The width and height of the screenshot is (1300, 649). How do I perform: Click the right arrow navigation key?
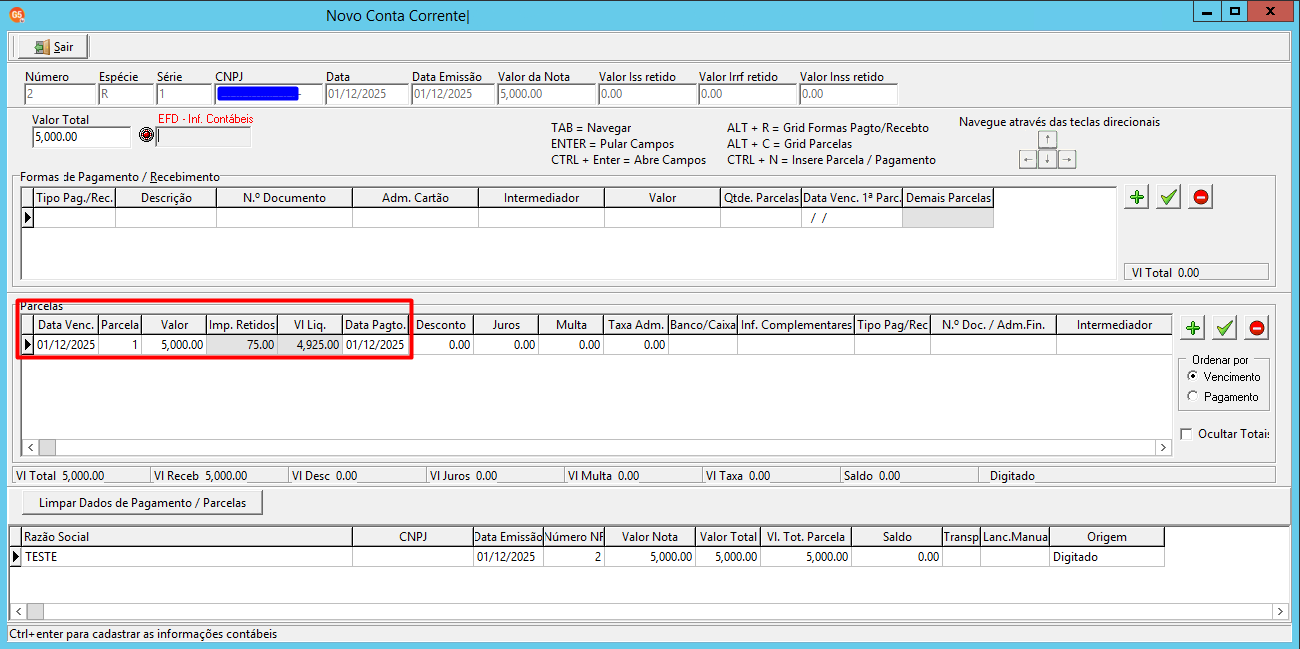point(1066,159)
